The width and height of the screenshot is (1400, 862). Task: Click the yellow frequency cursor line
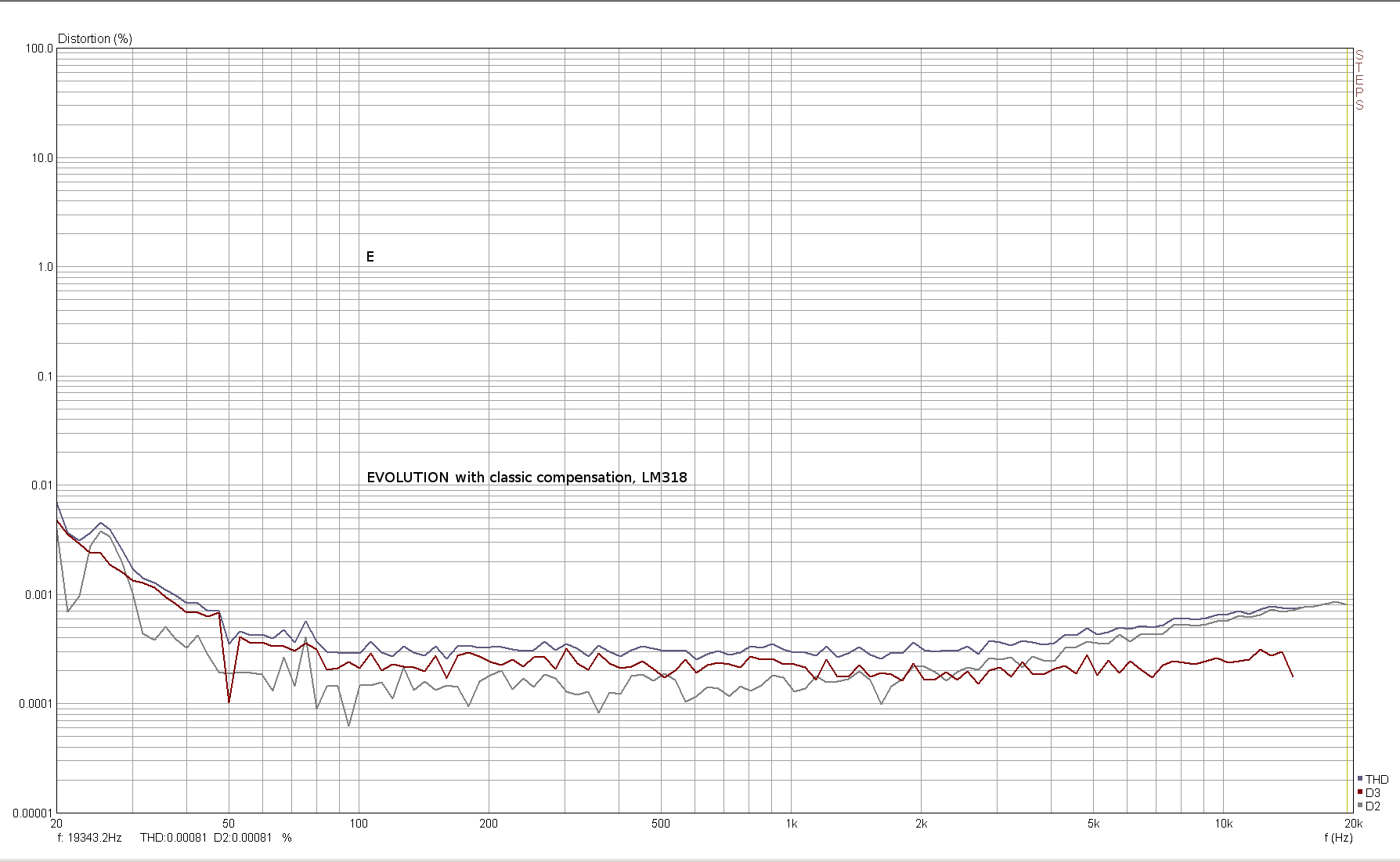click(1348, 431)
